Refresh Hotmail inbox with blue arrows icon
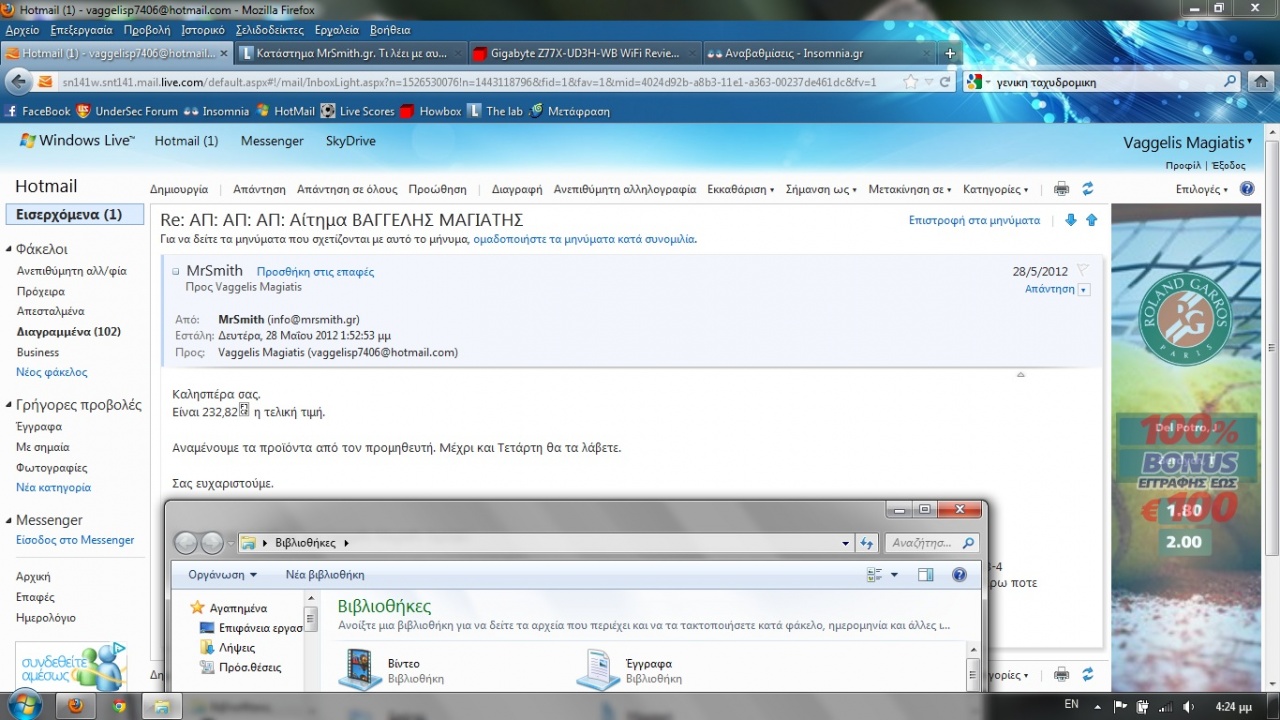The height and width of the screenshot is (720, 1280). 1088,189
